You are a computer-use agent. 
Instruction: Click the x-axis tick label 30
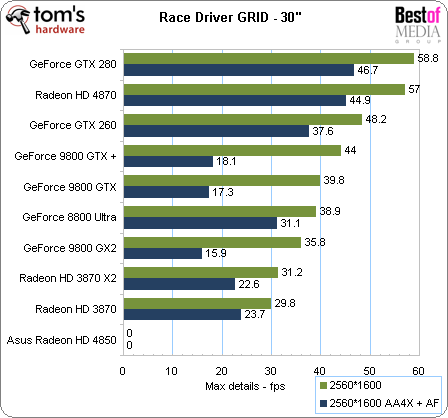click(x=271, y=371)
